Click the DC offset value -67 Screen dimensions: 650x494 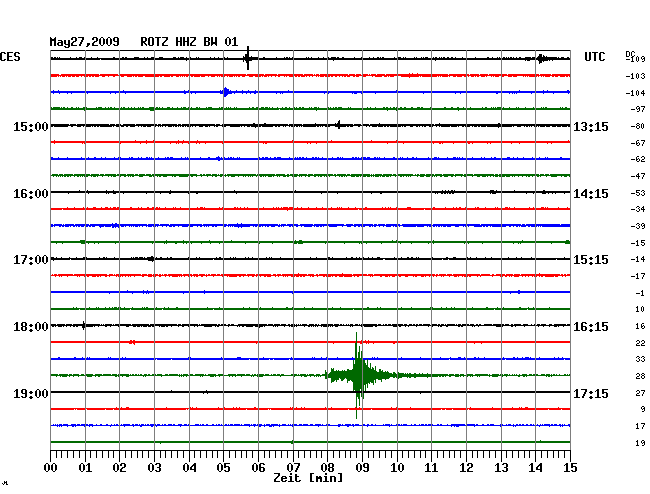coord(638,143)
